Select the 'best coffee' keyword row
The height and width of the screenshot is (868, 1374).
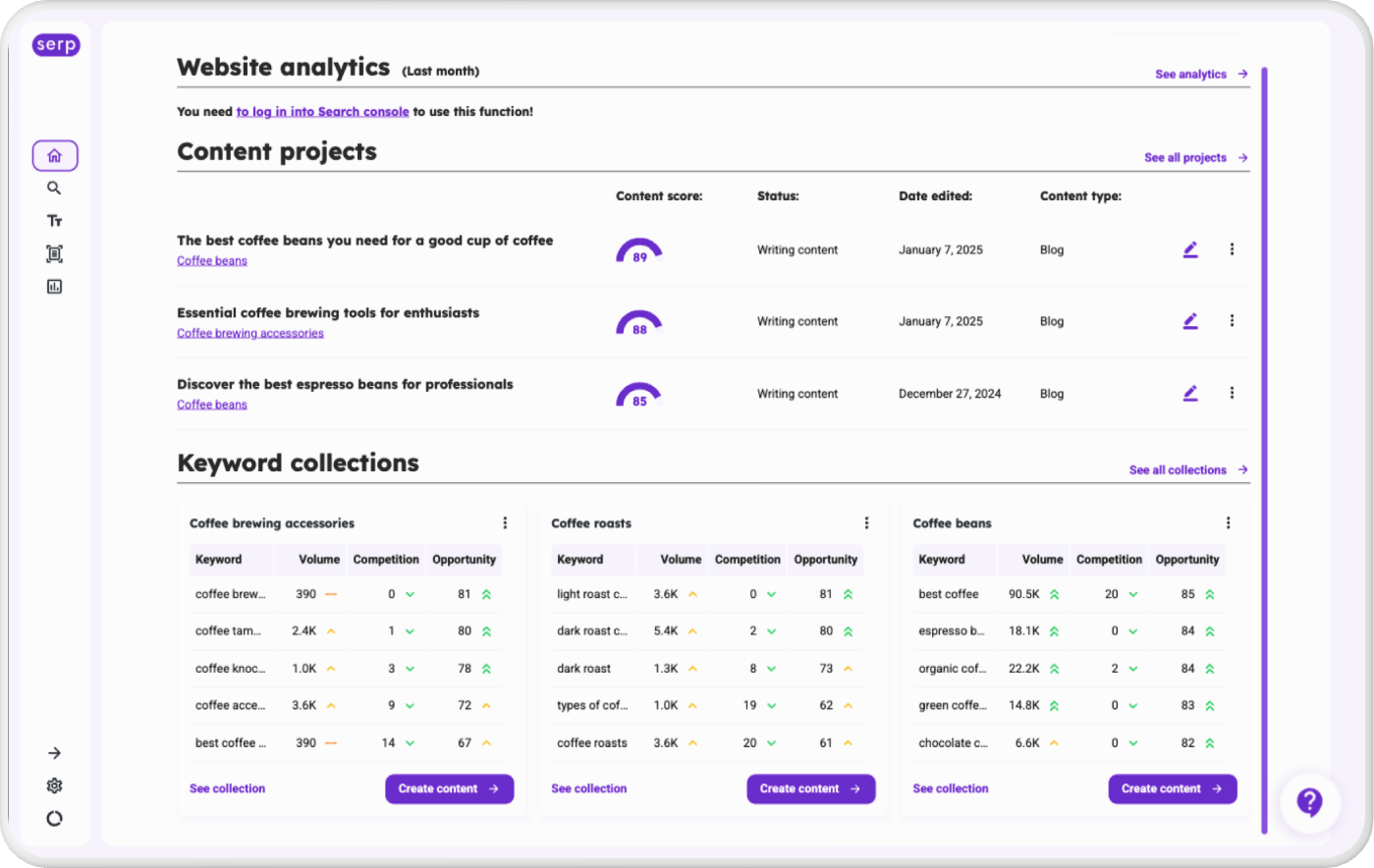(949, 594)
